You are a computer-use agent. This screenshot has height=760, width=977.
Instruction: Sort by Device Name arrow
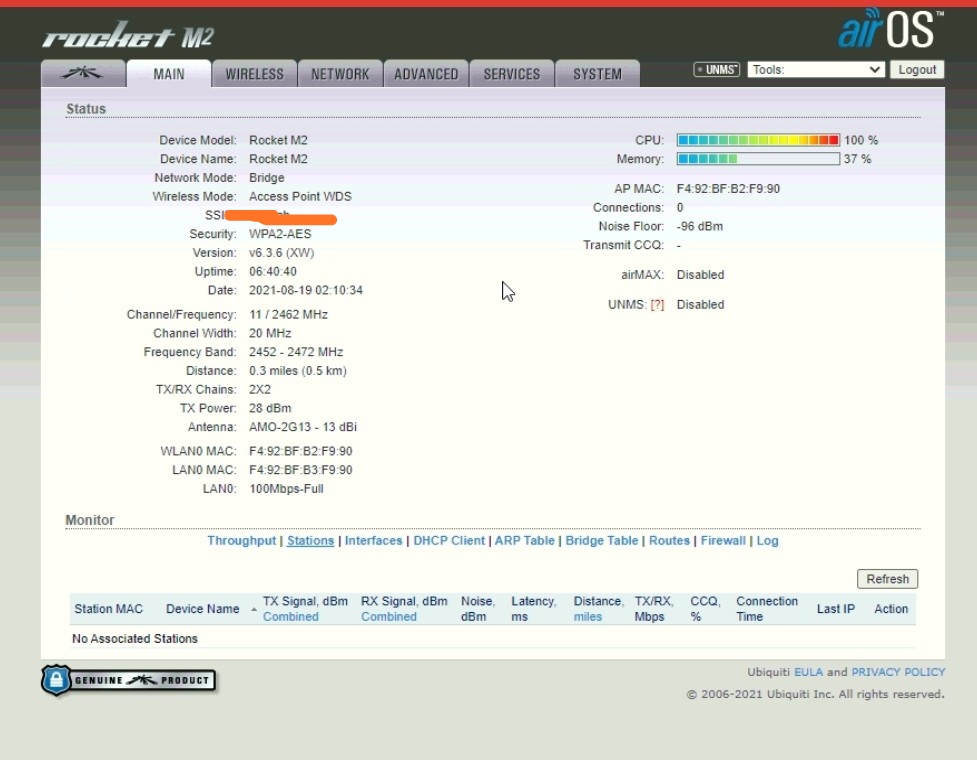[254, 609]
